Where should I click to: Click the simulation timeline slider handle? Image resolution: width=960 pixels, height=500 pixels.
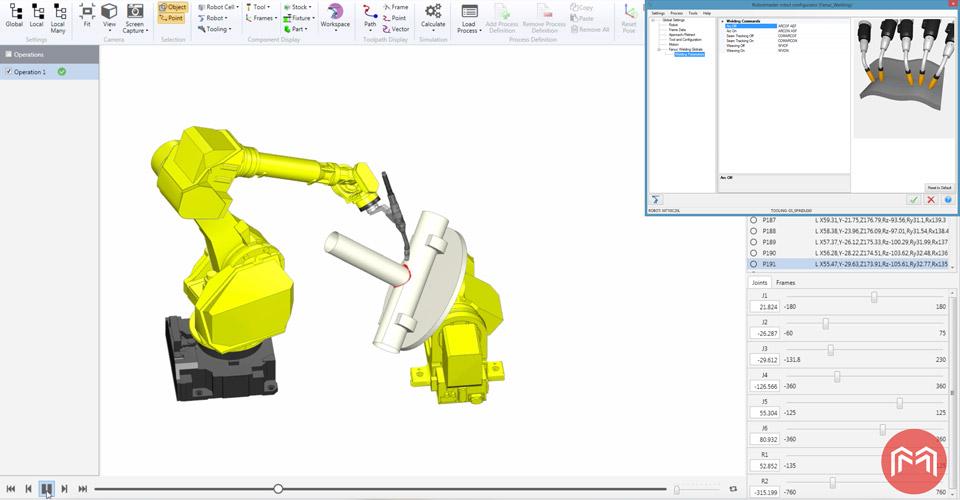point(278,489)
